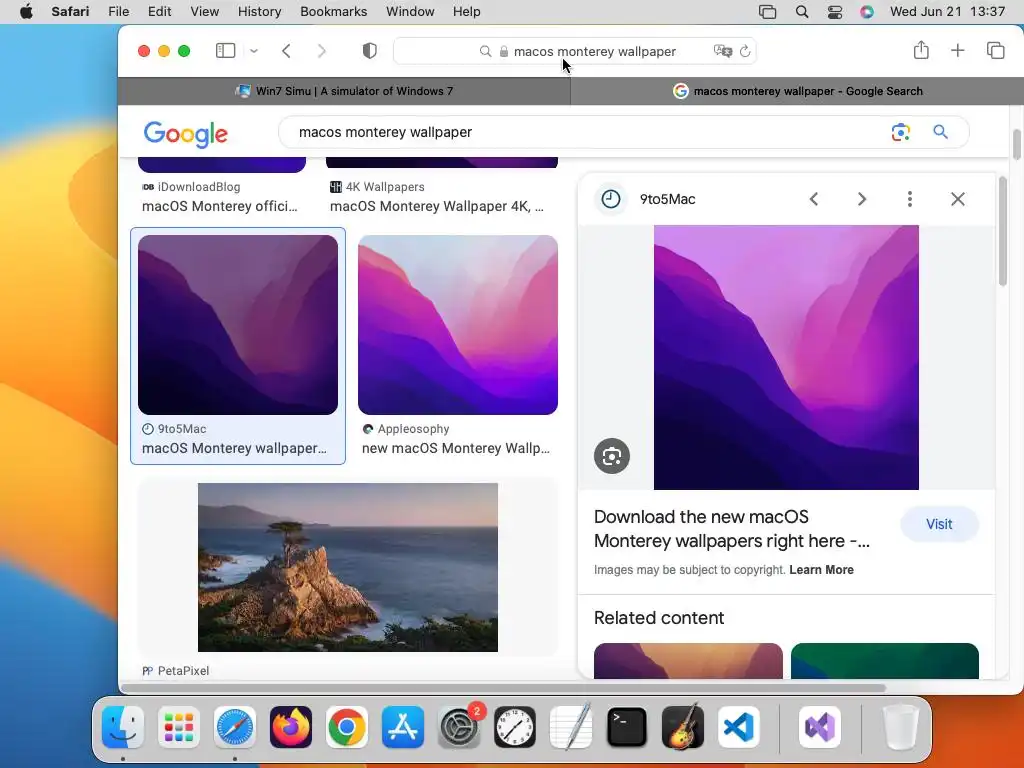Go to Google homepage via logo
This screenshot has height=768, width=1024.
point(185,134)
